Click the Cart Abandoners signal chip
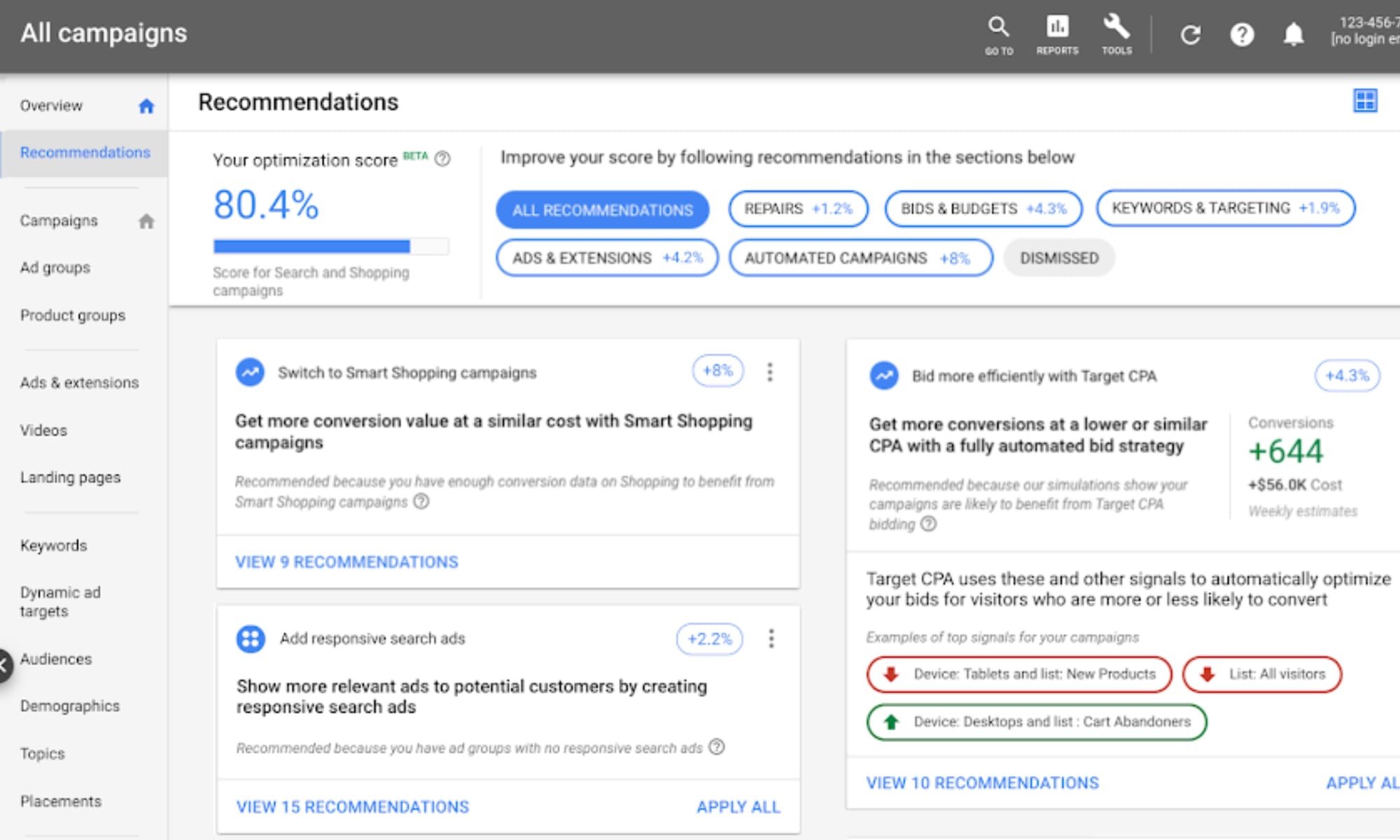This screenshot has width=1400, height=840. coord(1036,722)
